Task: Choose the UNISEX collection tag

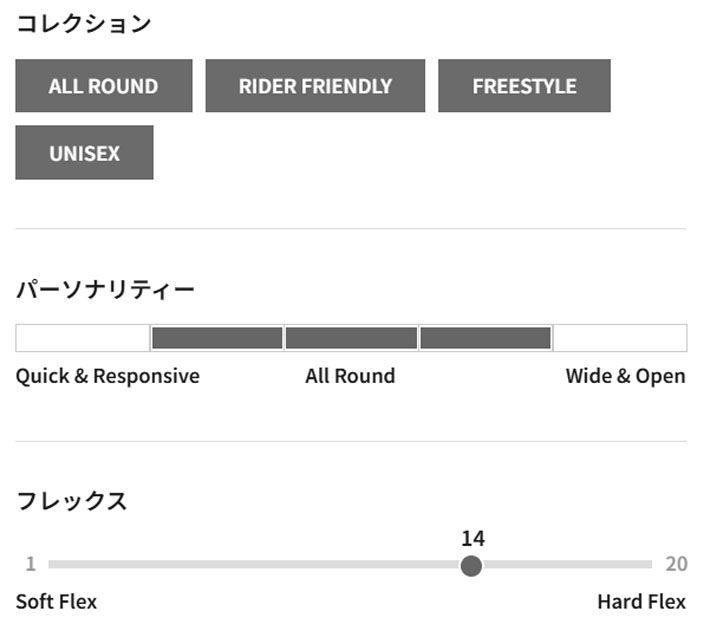Action: [x=84, y=153]
